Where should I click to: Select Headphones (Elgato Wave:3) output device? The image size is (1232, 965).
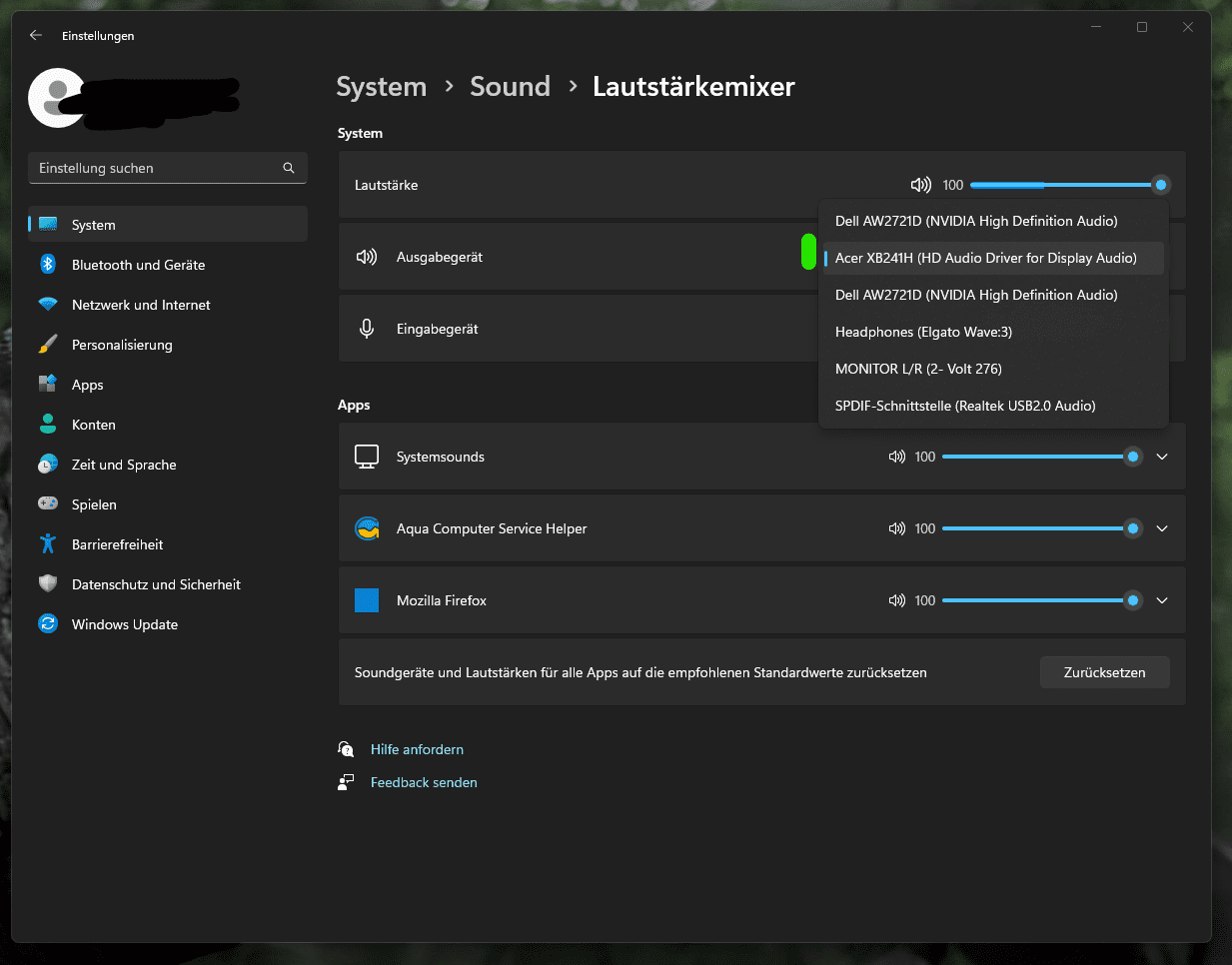click(923, 332)
